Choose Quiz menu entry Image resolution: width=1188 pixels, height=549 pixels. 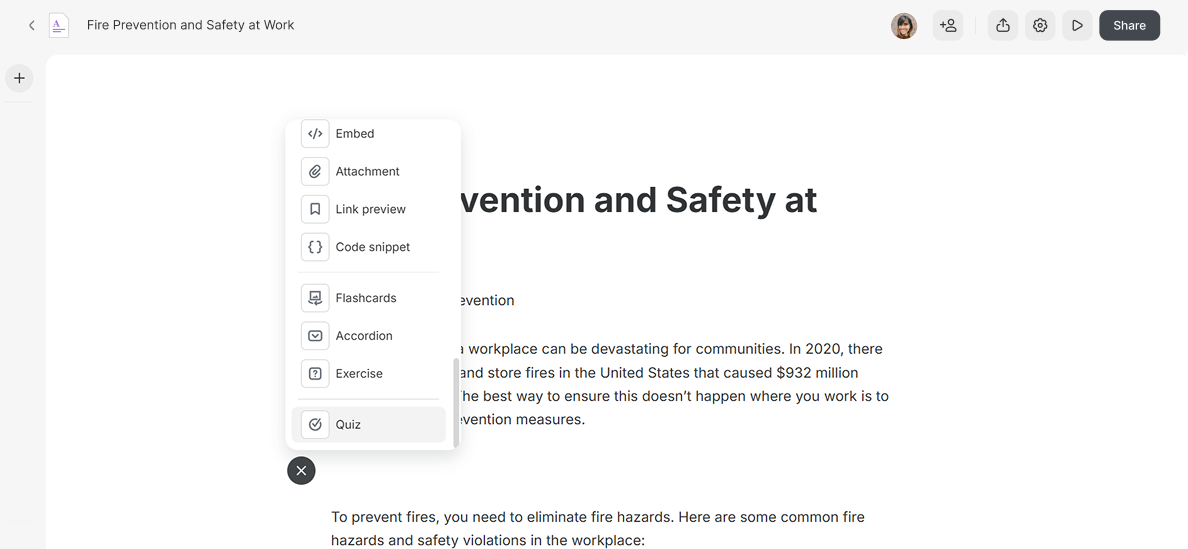pyautogui.click(x=369, y=424)
